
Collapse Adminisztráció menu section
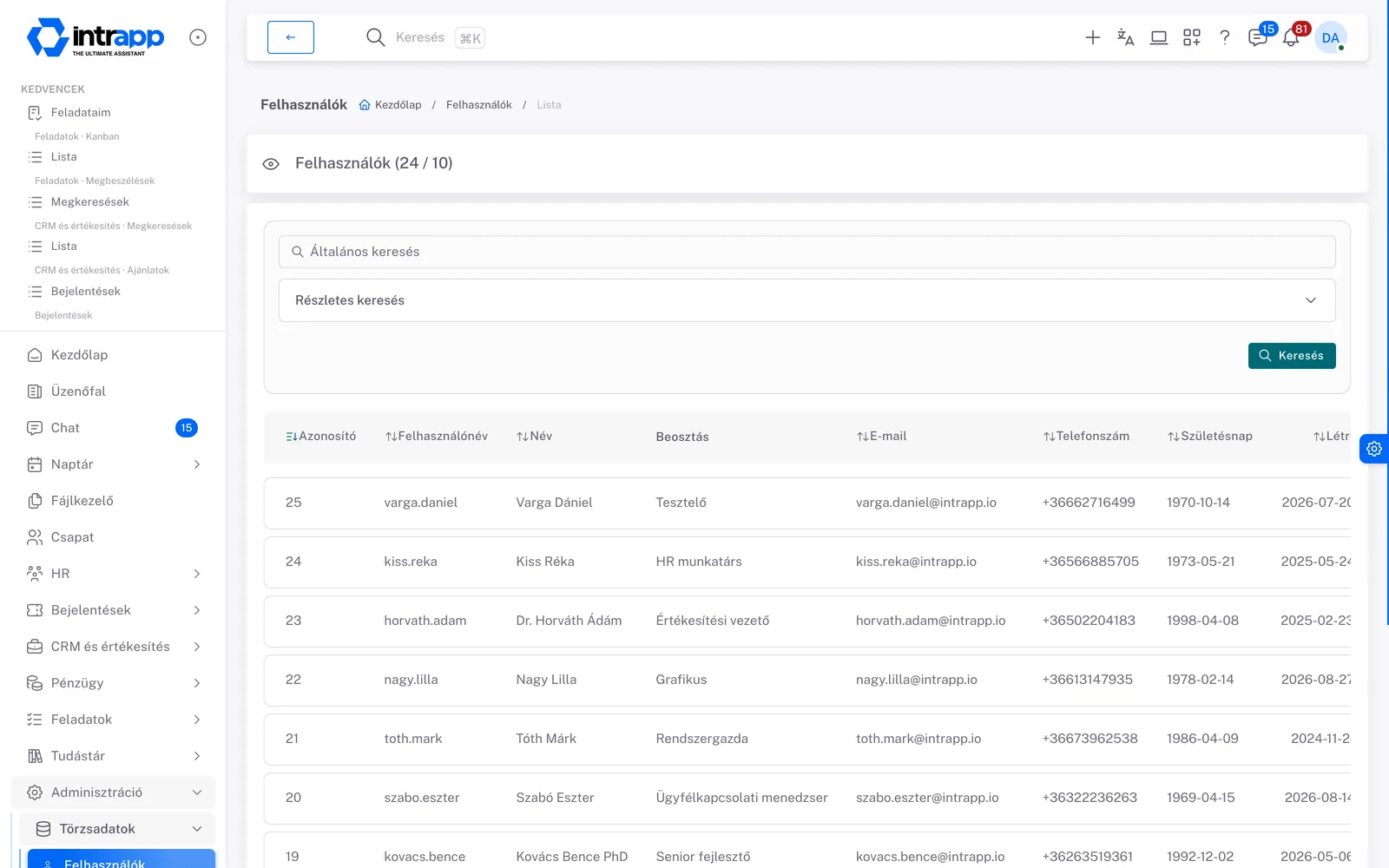(113, 792)
